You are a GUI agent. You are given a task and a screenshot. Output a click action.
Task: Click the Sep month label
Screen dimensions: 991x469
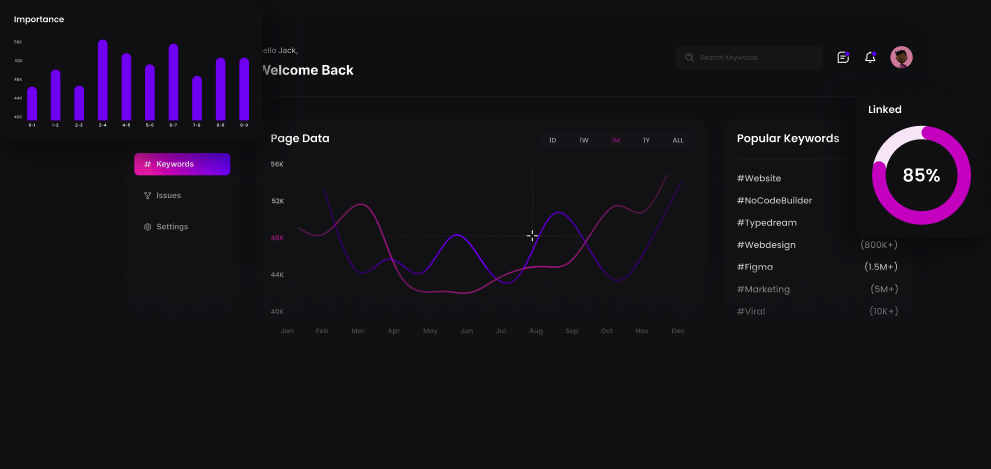[571, 331]
